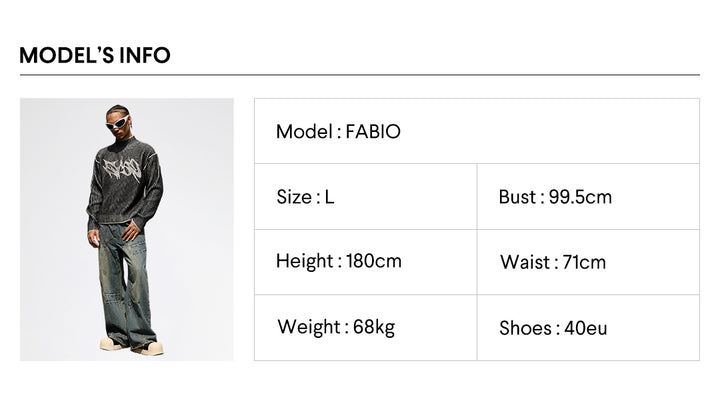Image resolution: width=720 pixels, height=413 pixels.
Task: Click the name FABIO
Action: 373,132
